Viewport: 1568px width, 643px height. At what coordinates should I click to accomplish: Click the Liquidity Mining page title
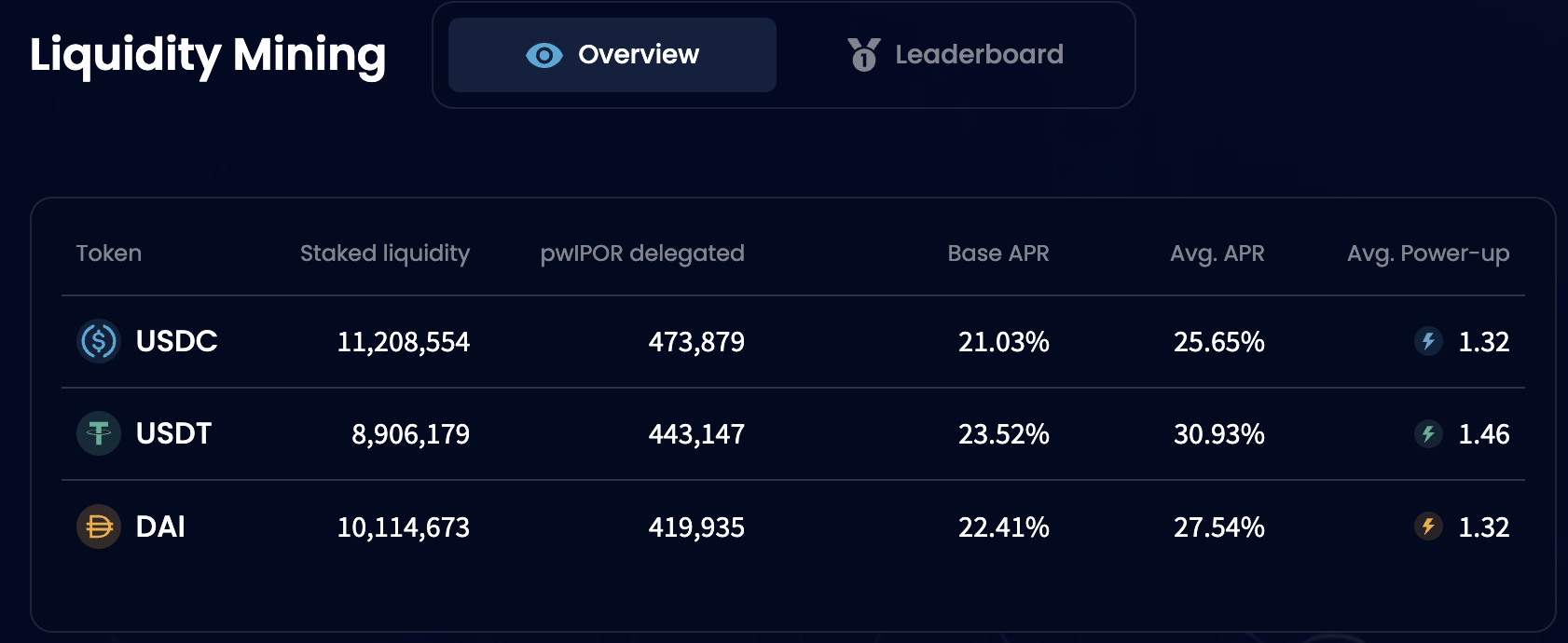click(x=208, y=55)
